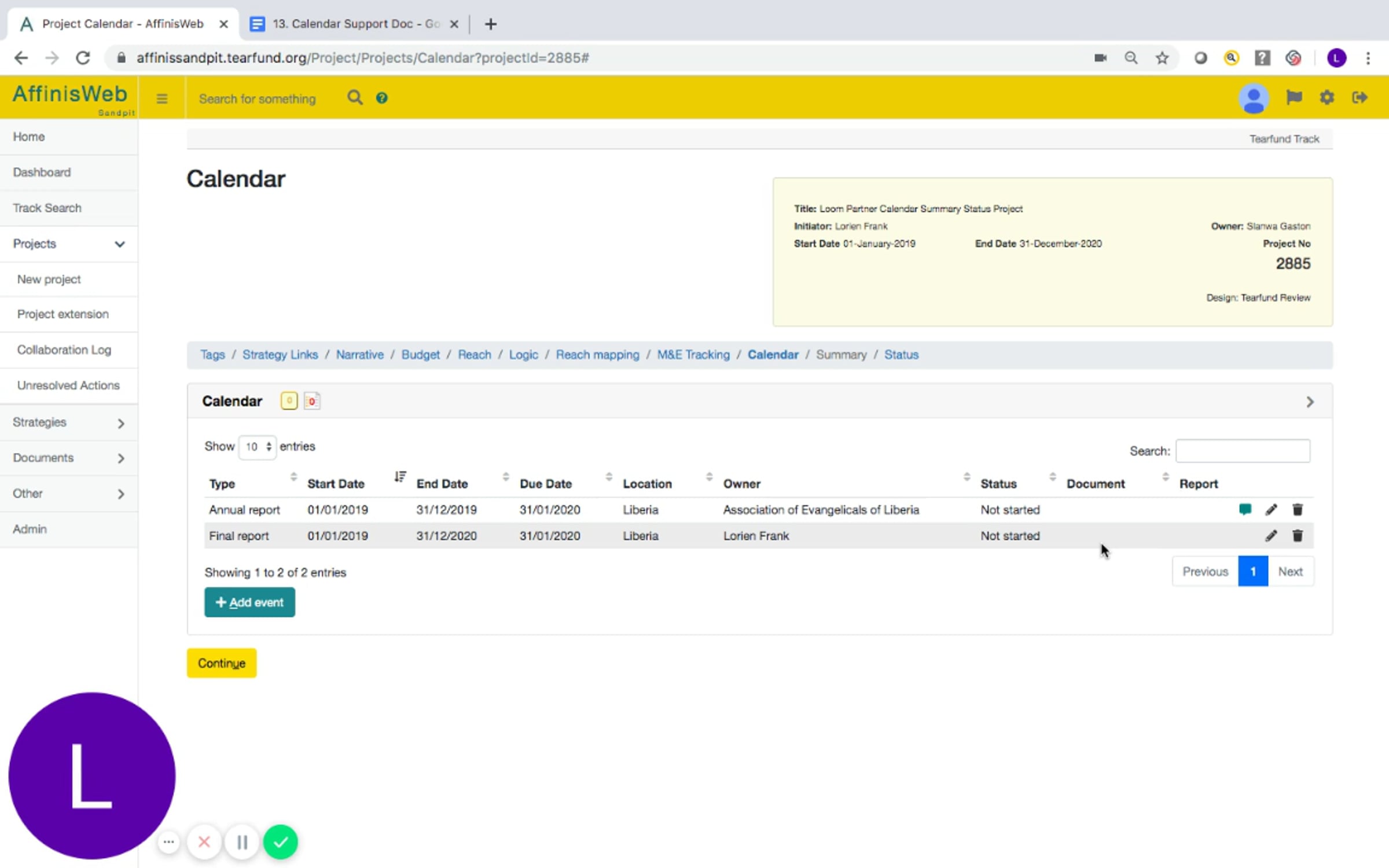
Task: Click the red document icon beside Calendar heading
Action: click(x=311, y=400)
